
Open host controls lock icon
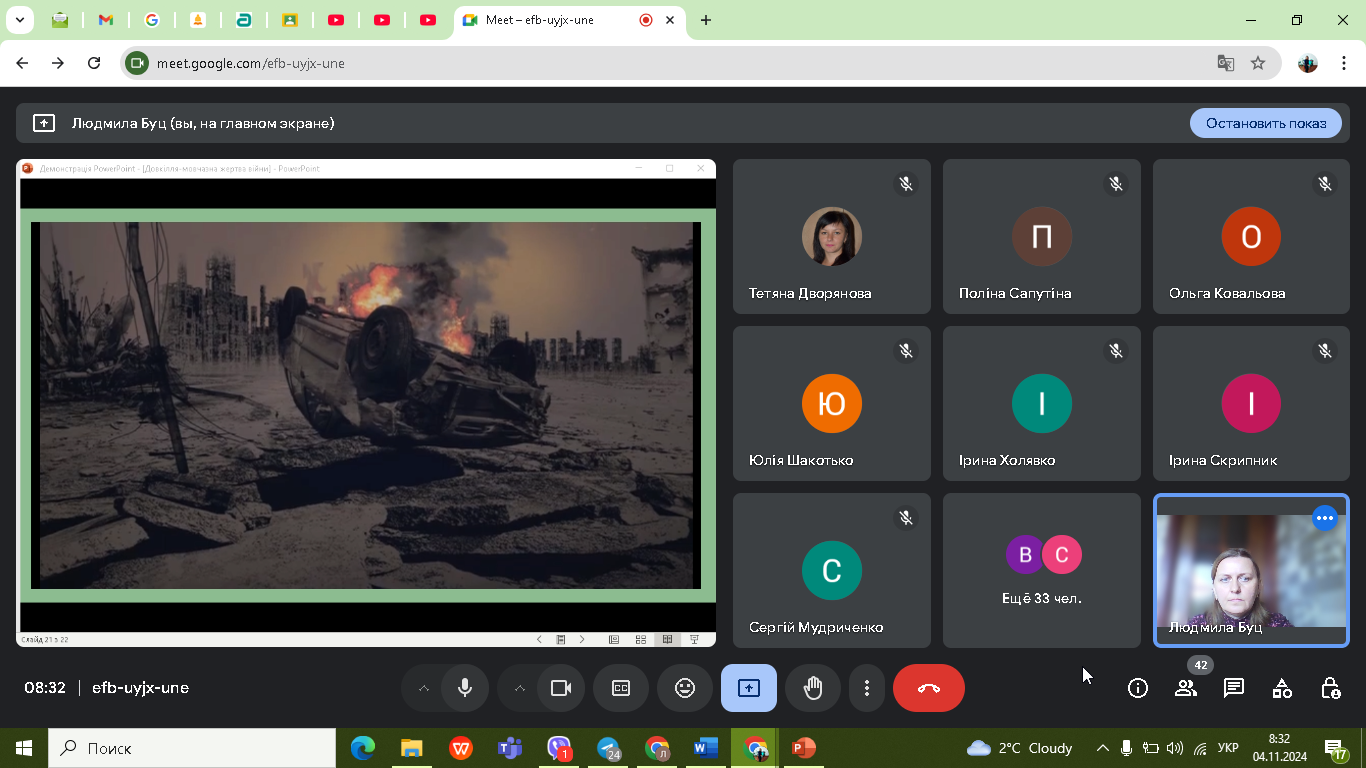(x=1329, y=688)
